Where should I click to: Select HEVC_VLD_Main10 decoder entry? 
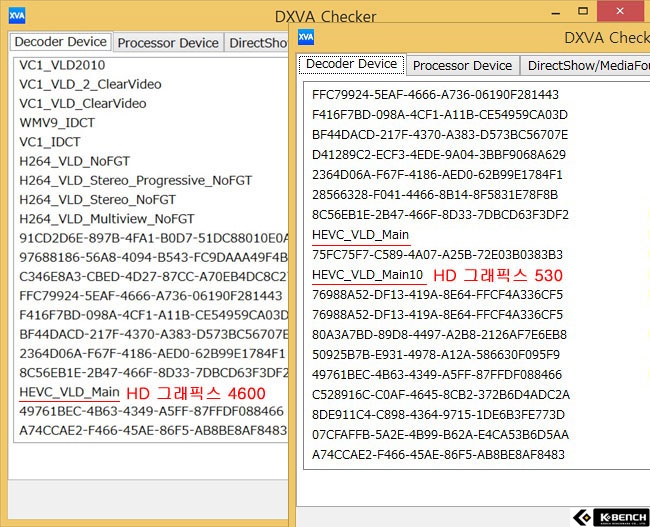point(368,274)
